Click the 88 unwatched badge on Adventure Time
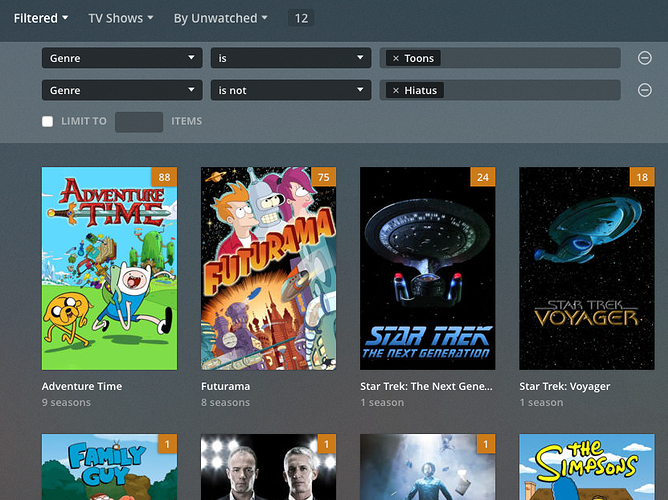The height and width of the screenshot is (500, 668). coord(164,177)
